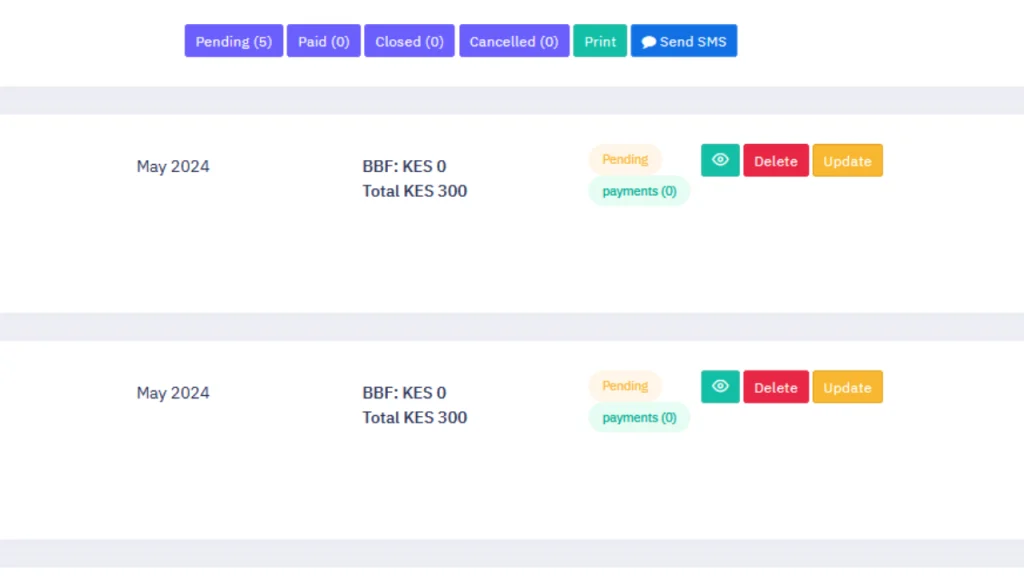This screenshot has height=576, width=1024.
Task: Delete the first May 2024 invoice
Action: [776, 161]
